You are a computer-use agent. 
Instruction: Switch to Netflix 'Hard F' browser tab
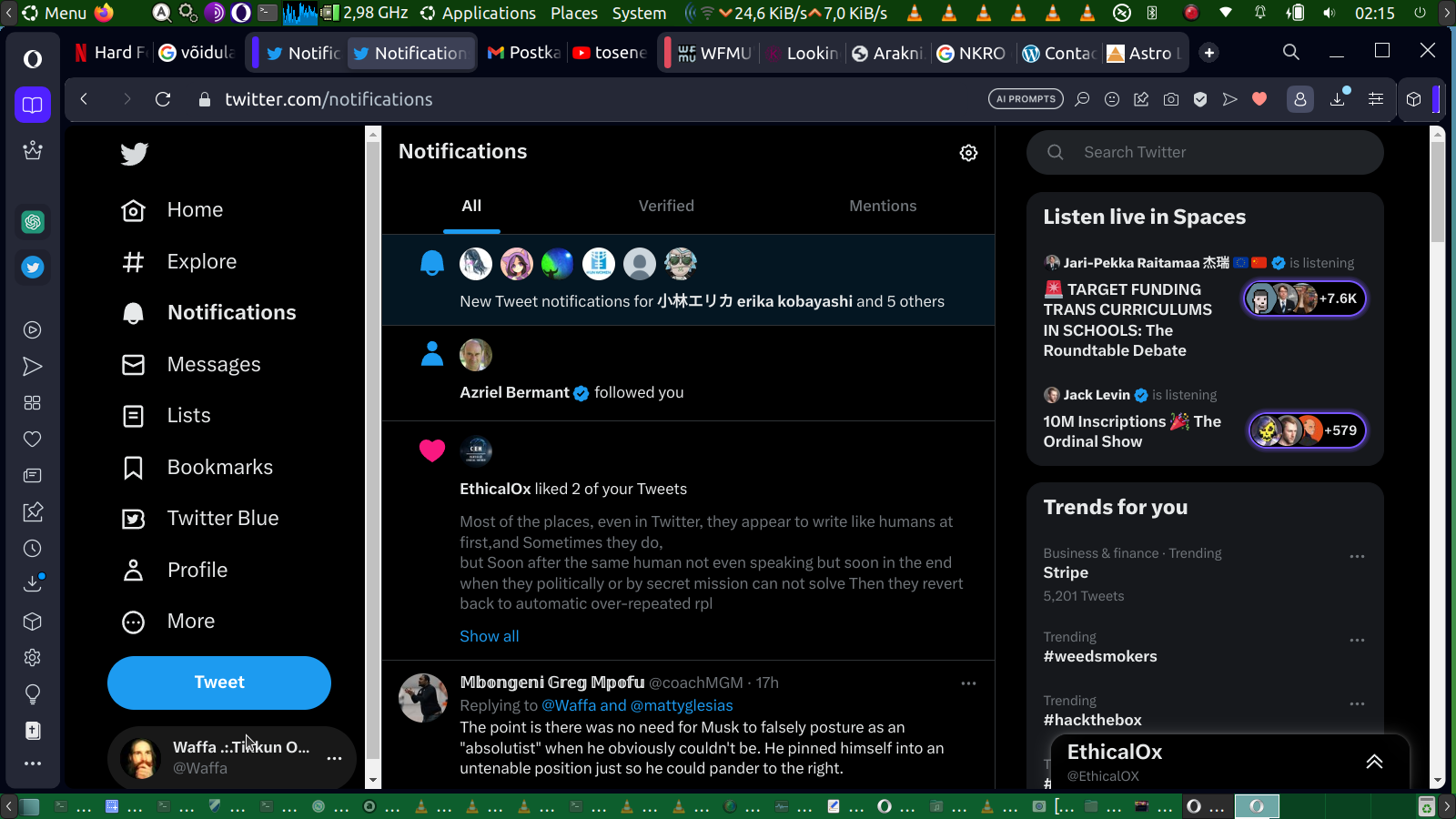click(x=110, y=53)
